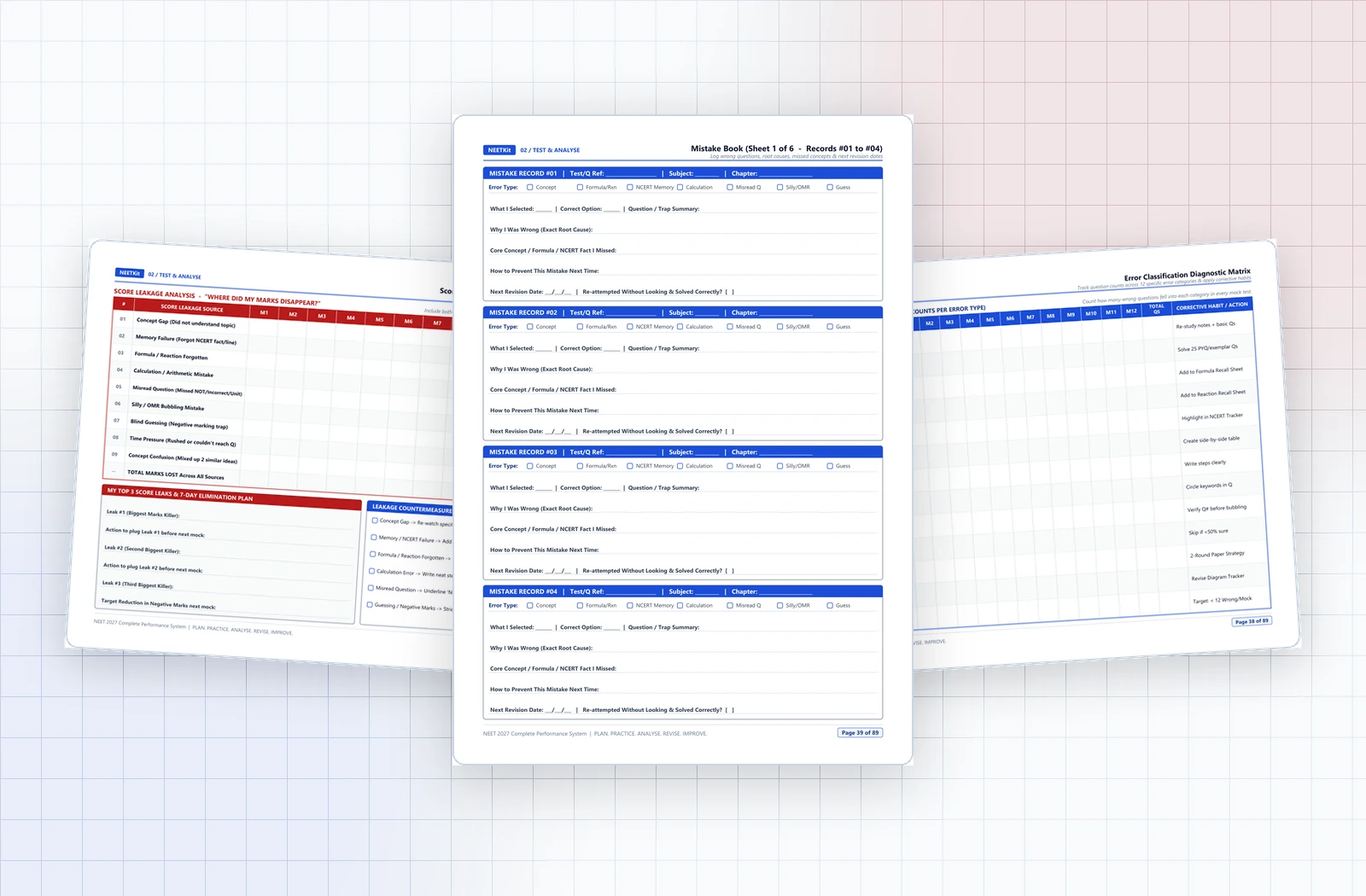Screen dimensions: 1366x896
Task: Click 'Page 39 of 89' on center page
Action: (860, 732)
